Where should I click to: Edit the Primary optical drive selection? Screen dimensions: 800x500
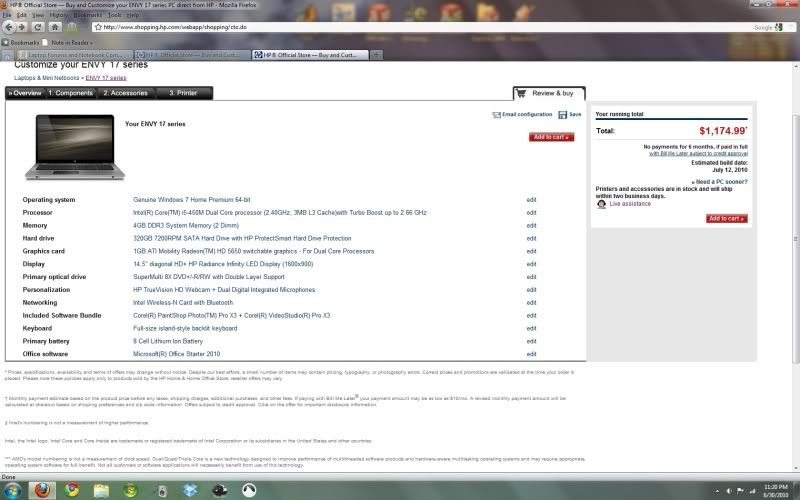[531, 277]
